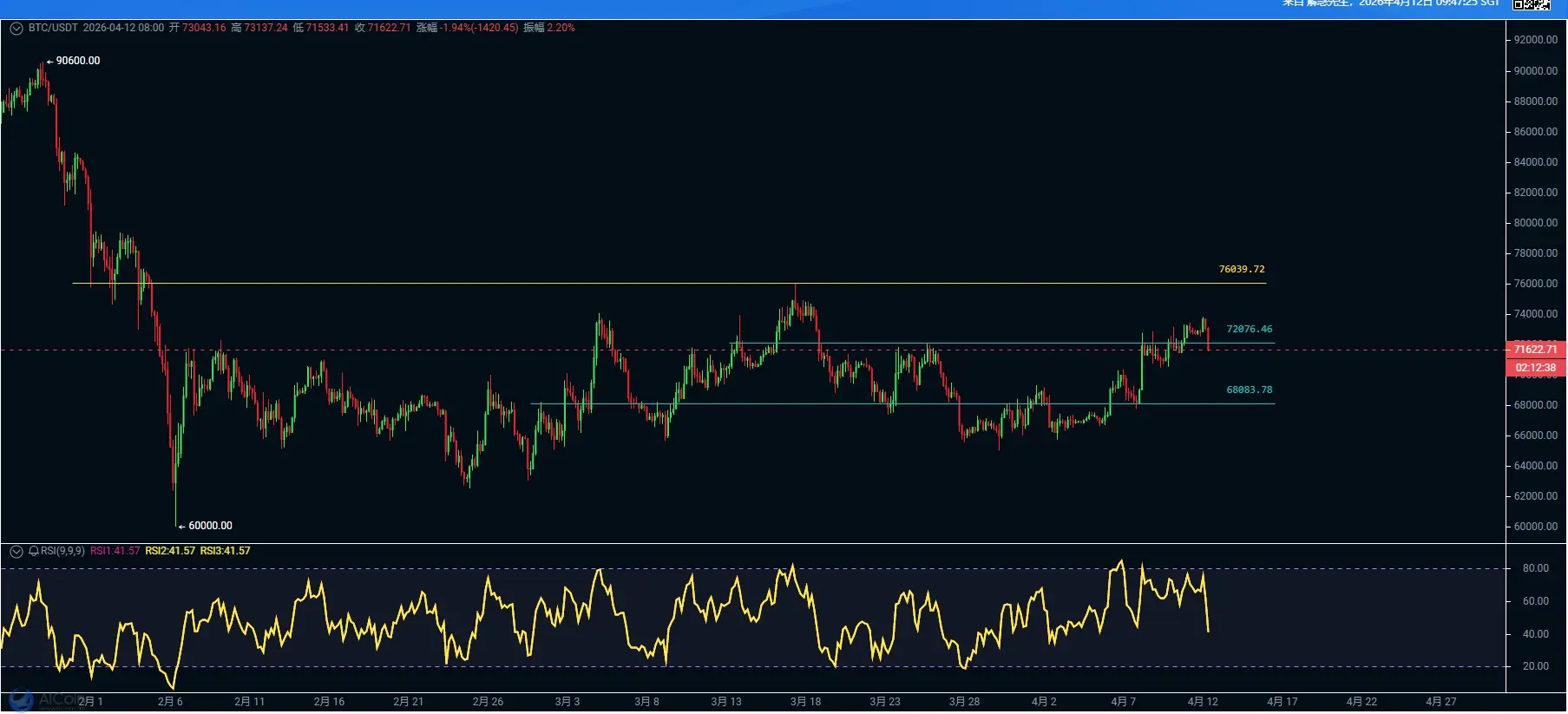
Task: Click the 80.00 RSI axis label
Action: 1536,568
